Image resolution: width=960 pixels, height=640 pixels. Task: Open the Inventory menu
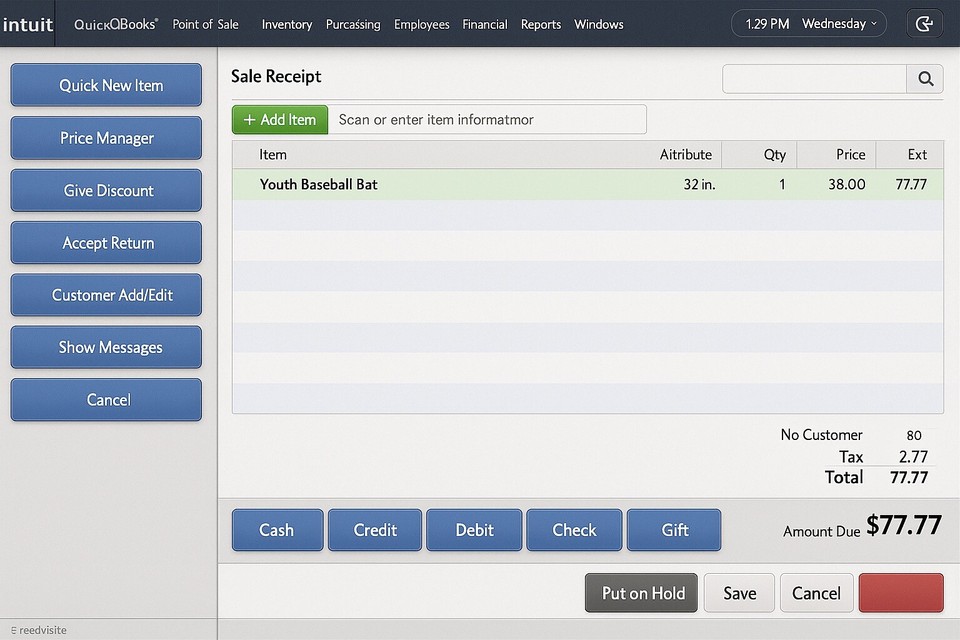tap(287, 24)
